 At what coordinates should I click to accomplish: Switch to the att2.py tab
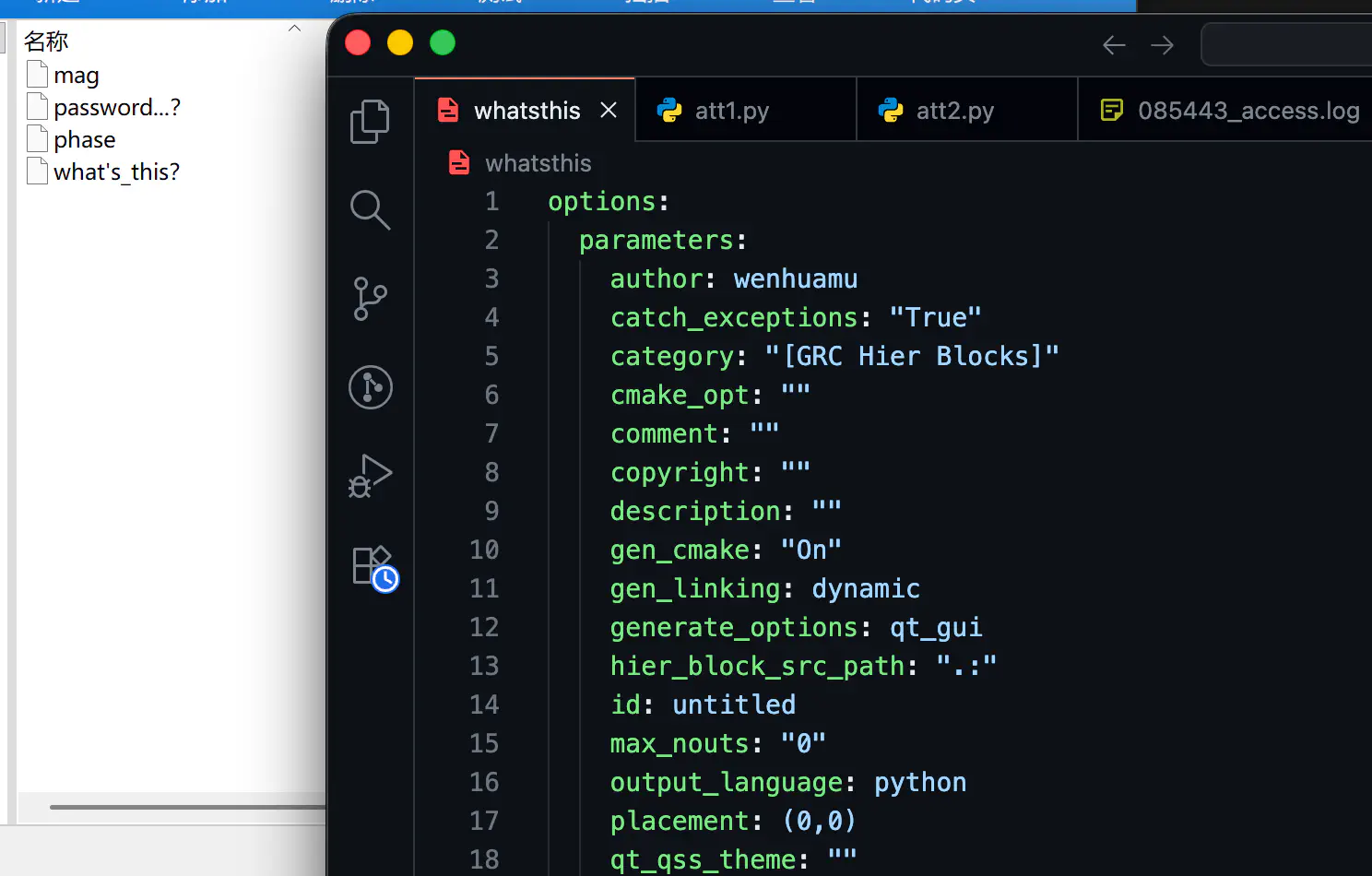click(954, 111)
